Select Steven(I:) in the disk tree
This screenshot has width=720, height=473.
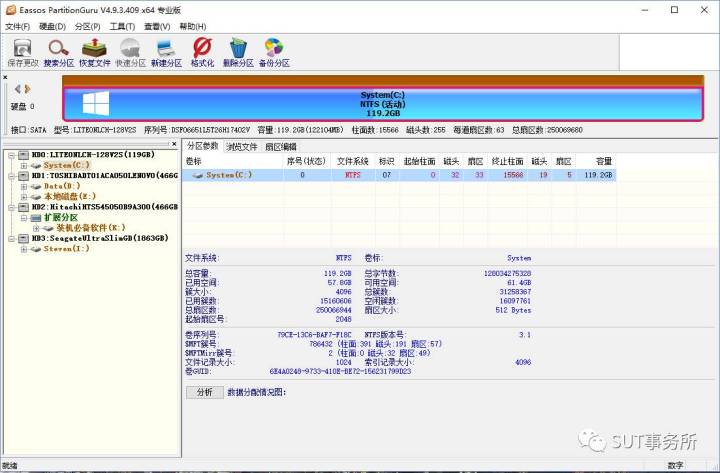click(66, 248)
